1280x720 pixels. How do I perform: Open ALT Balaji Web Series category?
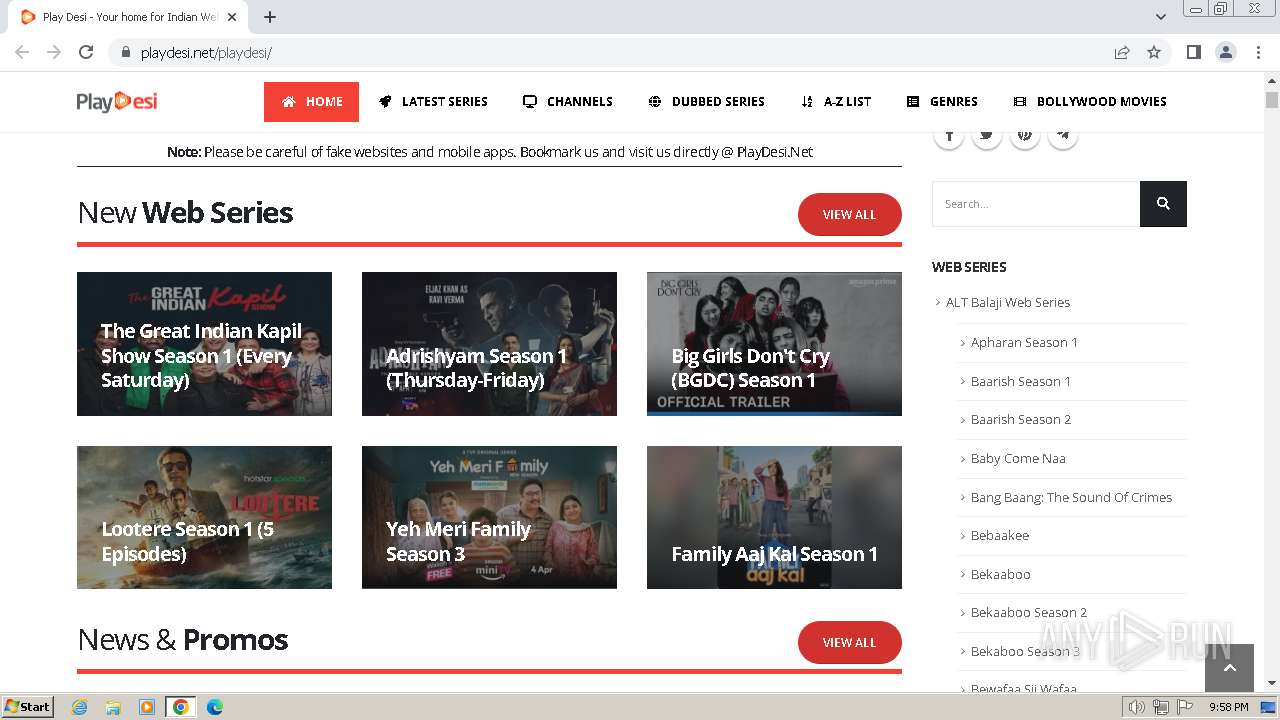tap(1008, 302)
